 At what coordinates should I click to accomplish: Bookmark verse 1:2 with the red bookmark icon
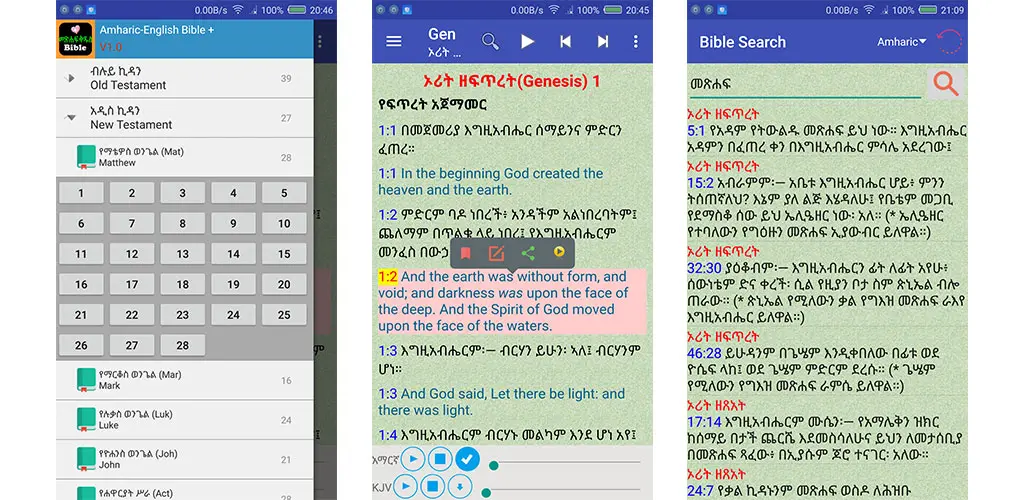click(x=466, y=253)
